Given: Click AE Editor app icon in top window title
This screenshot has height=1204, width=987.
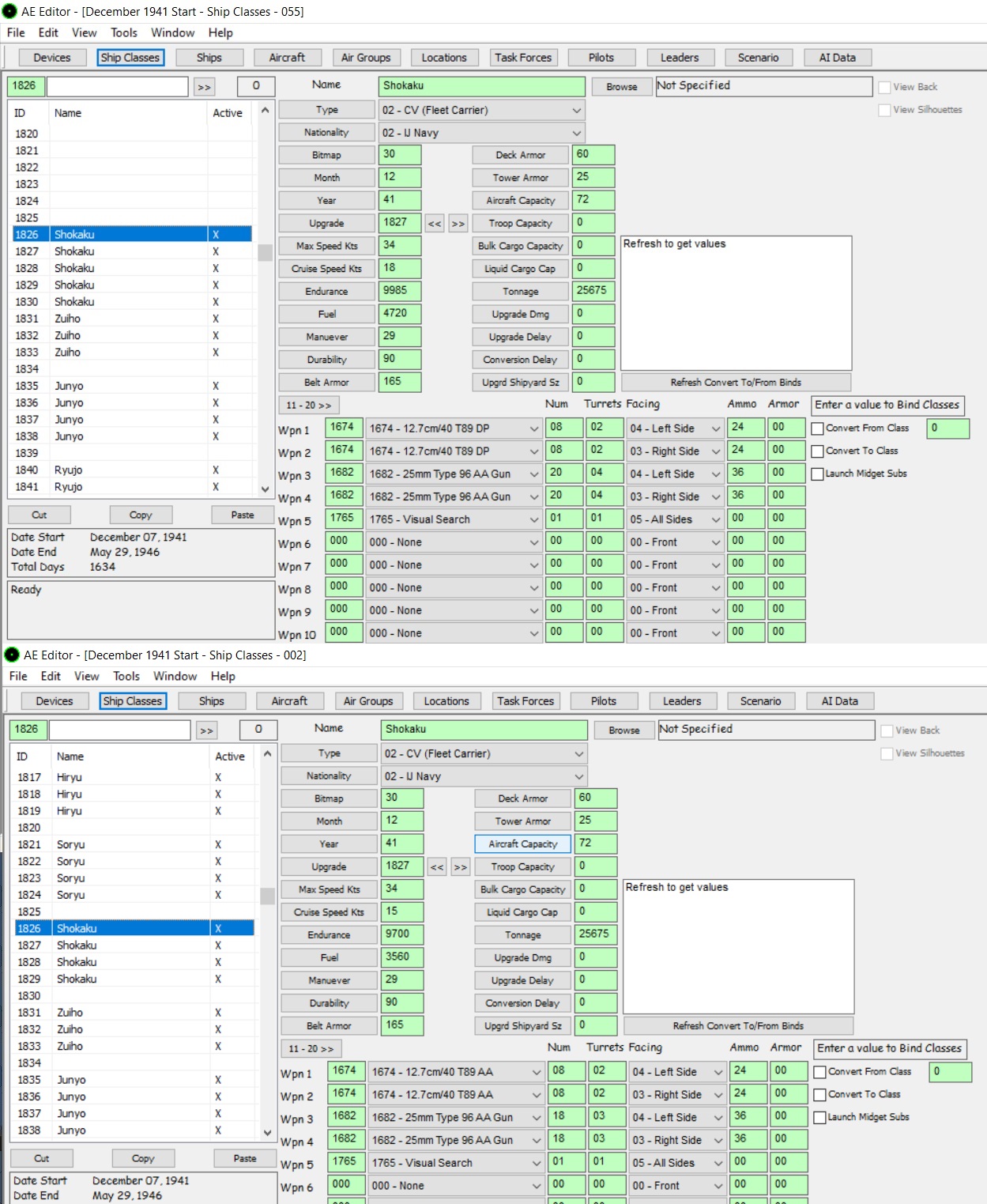Looking at the screenshot, I should click(x=9, y=11).
